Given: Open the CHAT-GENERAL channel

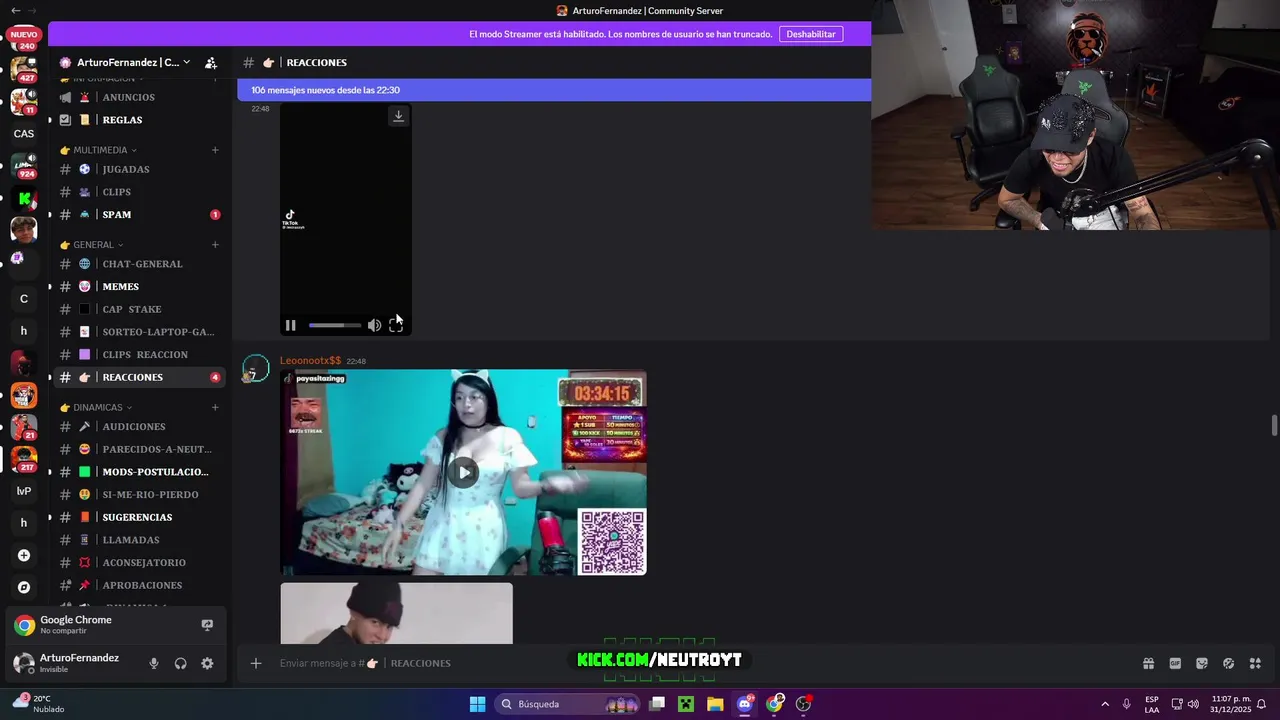Looking at the screenshot, I should click(x=137, y=264).
